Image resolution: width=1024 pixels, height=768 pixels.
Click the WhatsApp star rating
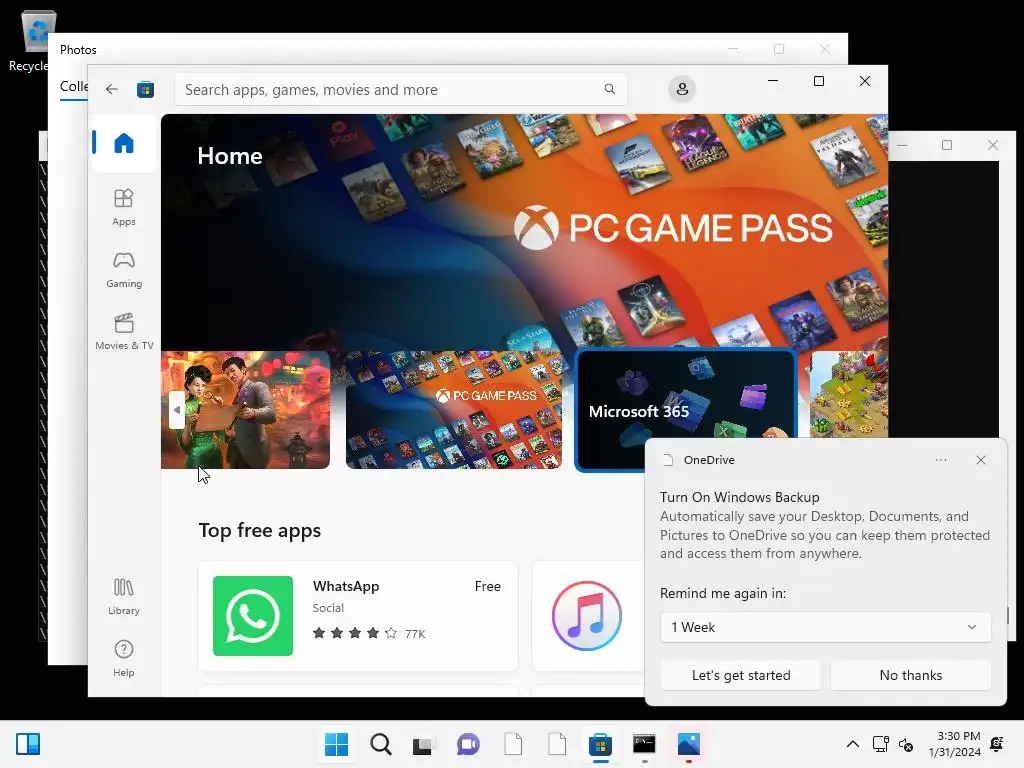(355, 633)
